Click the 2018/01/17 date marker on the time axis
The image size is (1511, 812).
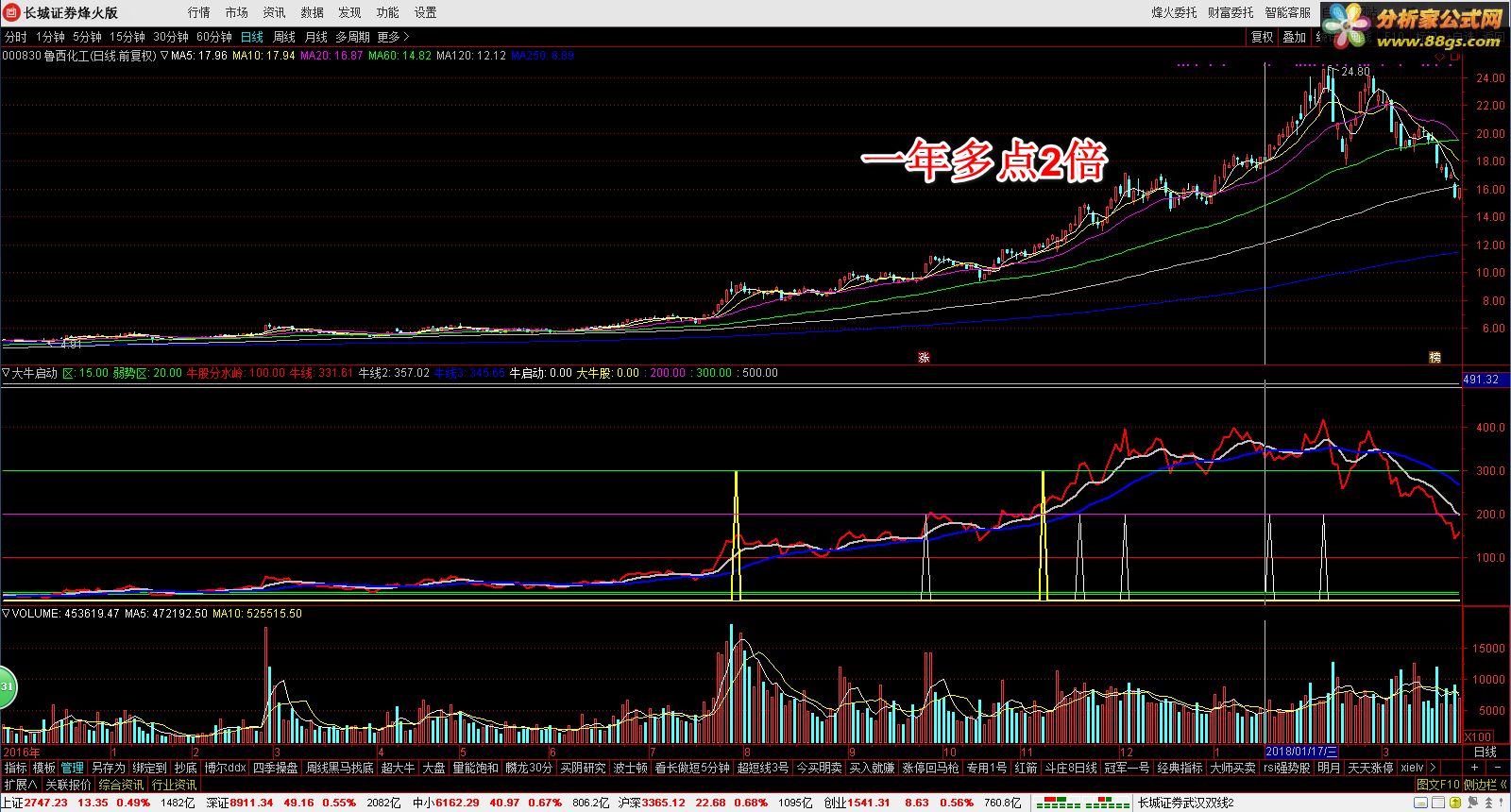(1301, 752)
